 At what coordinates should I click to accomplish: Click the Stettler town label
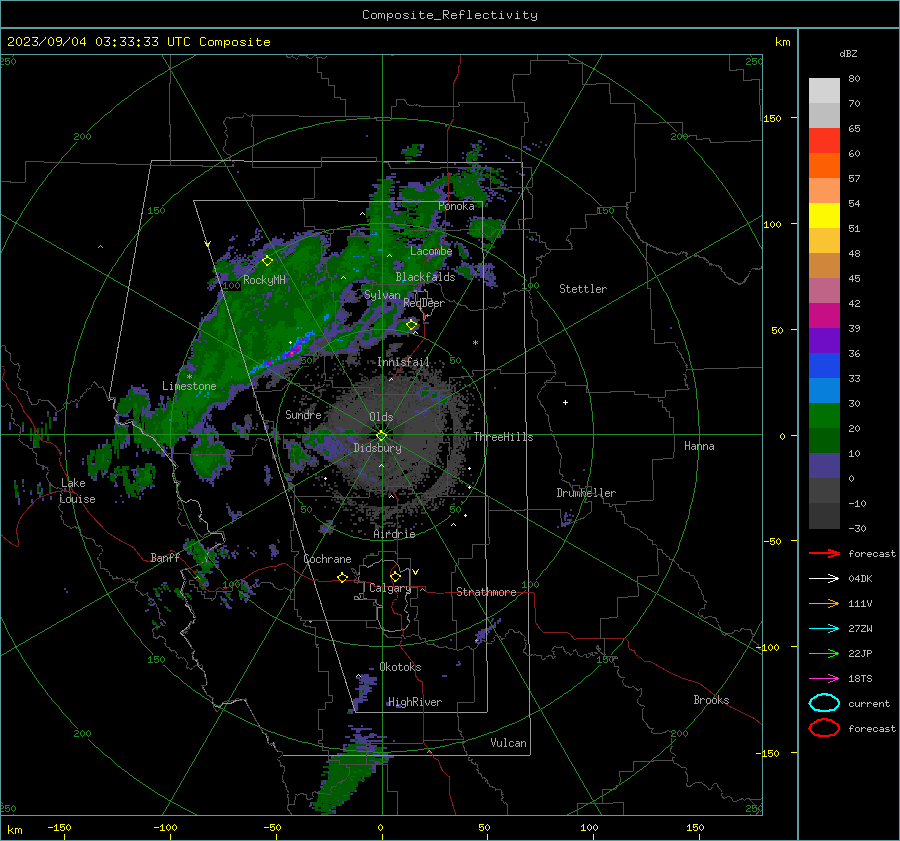583,289
